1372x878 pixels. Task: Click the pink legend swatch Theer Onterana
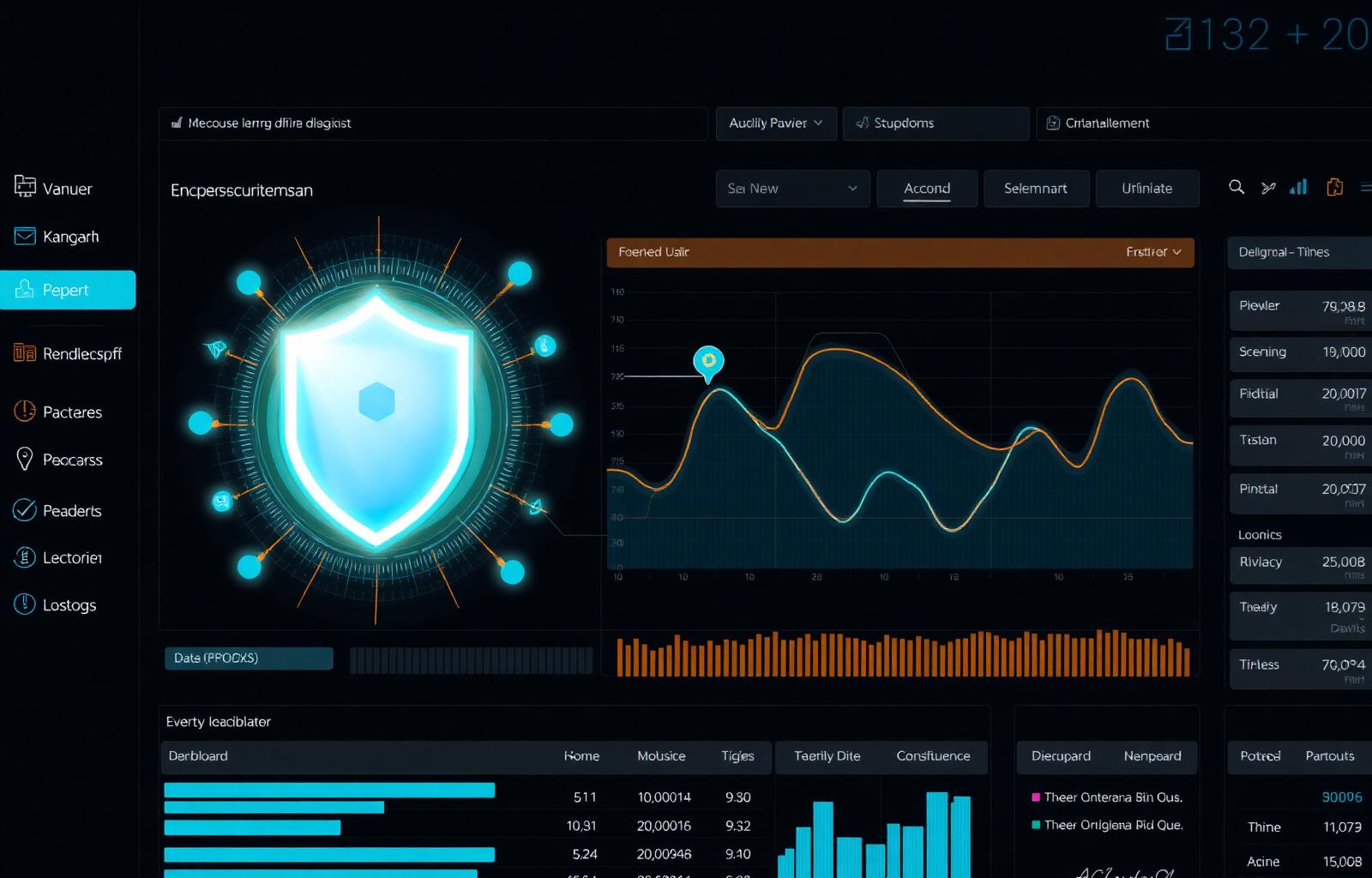click(1036, 797)
